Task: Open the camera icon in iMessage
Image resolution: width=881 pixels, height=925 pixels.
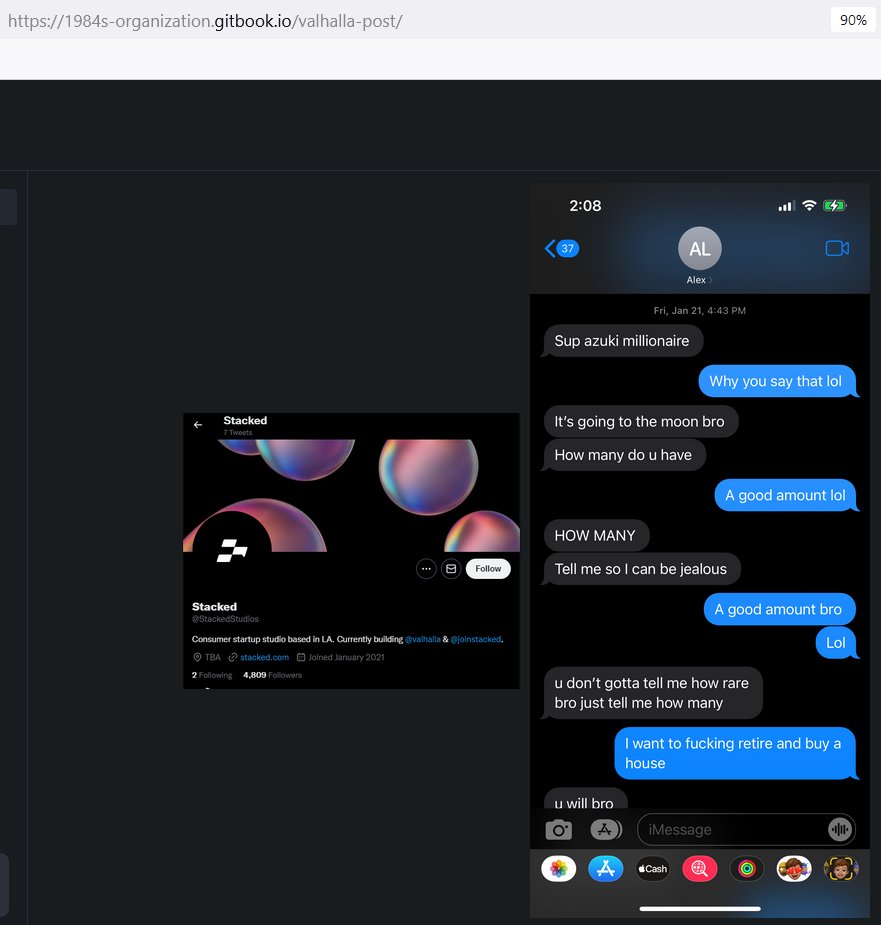Action: pos(558,829)
